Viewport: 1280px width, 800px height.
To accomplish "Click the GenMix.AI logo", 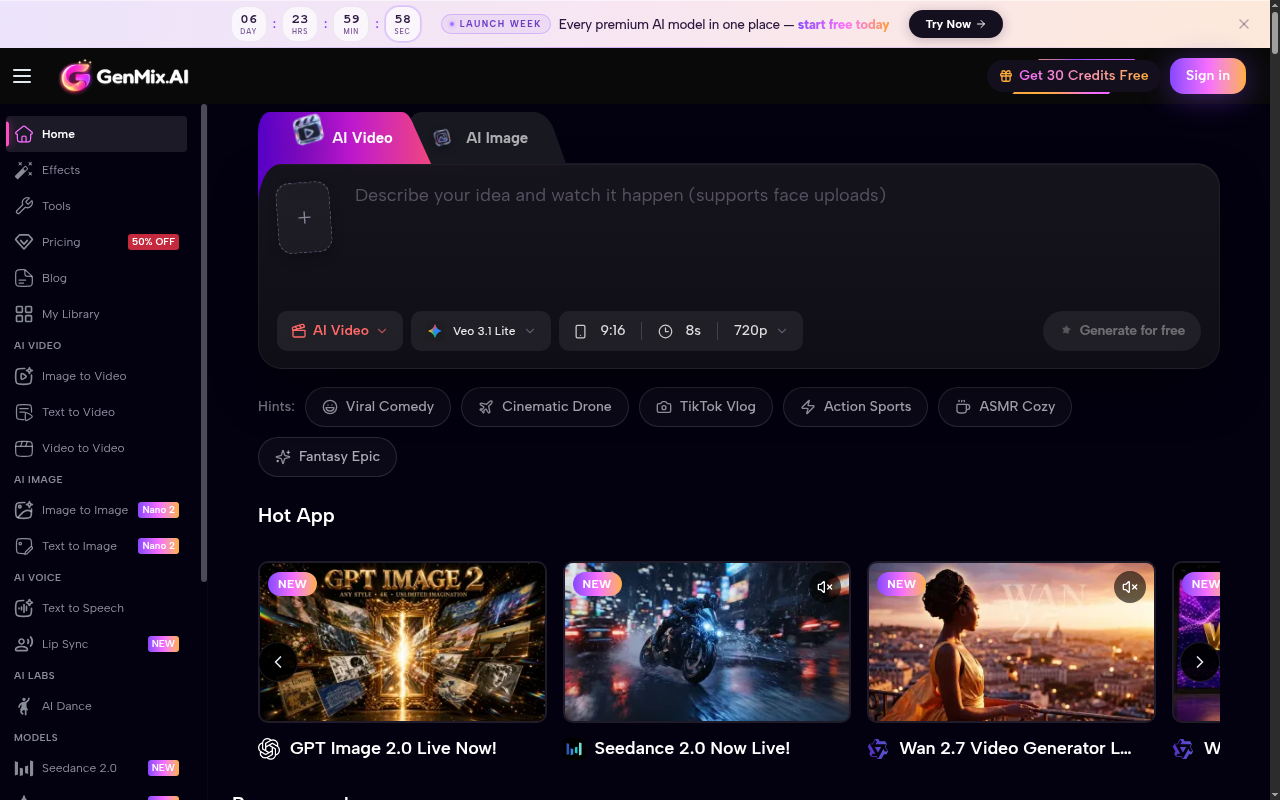I will click(x=124, y=76).
